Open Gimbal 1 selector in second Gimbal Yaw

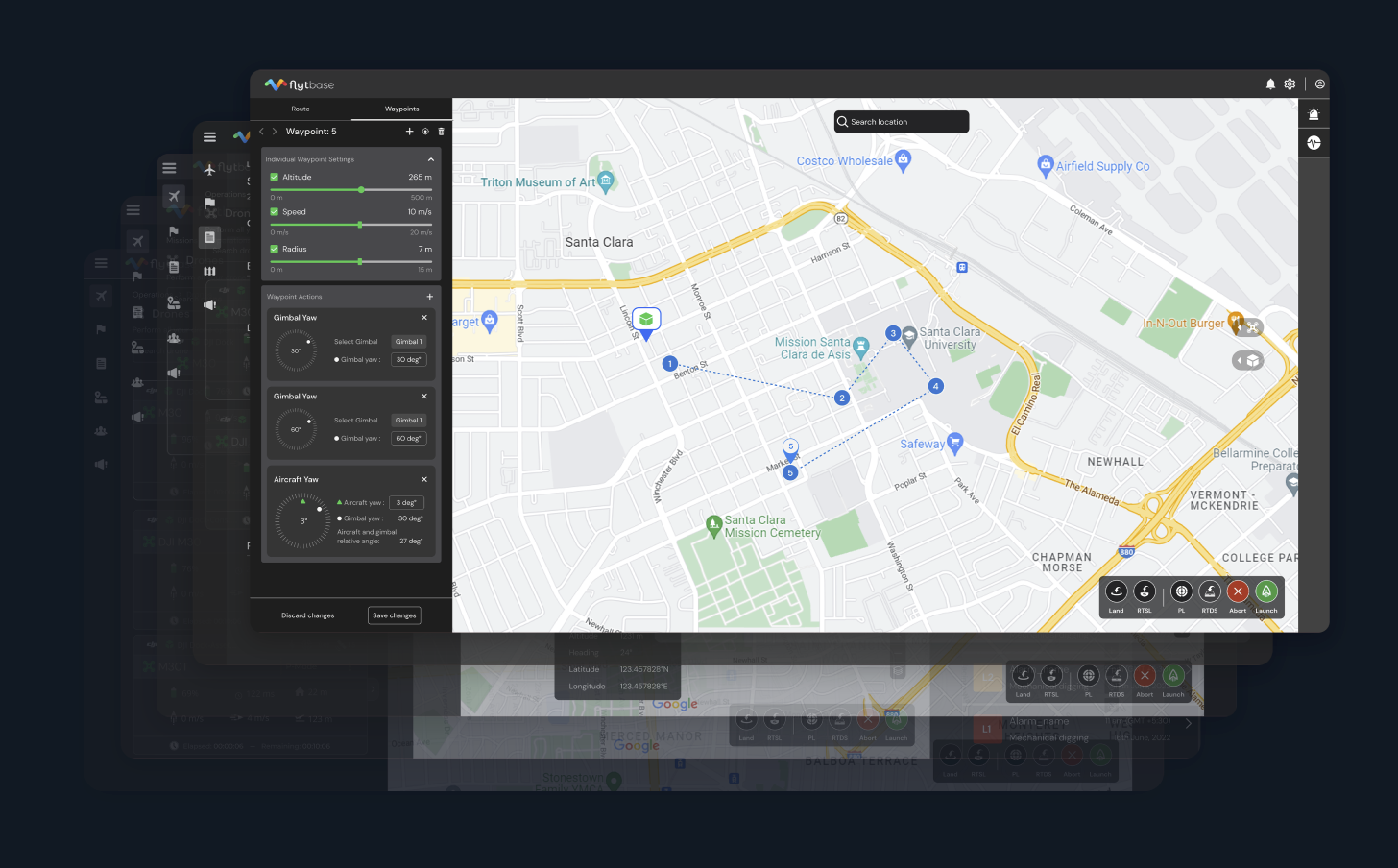[408, 421]
